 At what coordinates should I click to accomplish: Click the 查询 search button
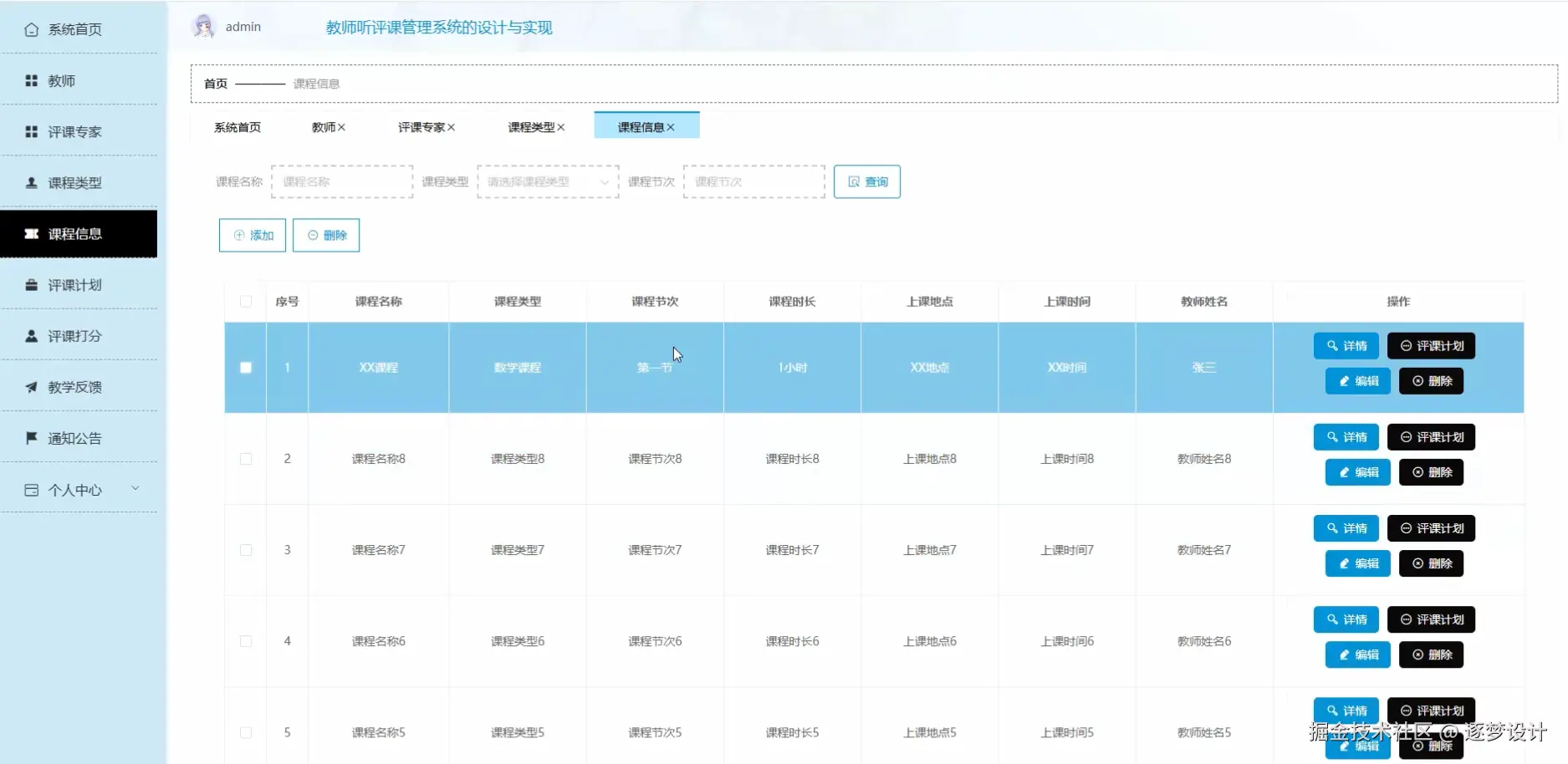(867, 181)
